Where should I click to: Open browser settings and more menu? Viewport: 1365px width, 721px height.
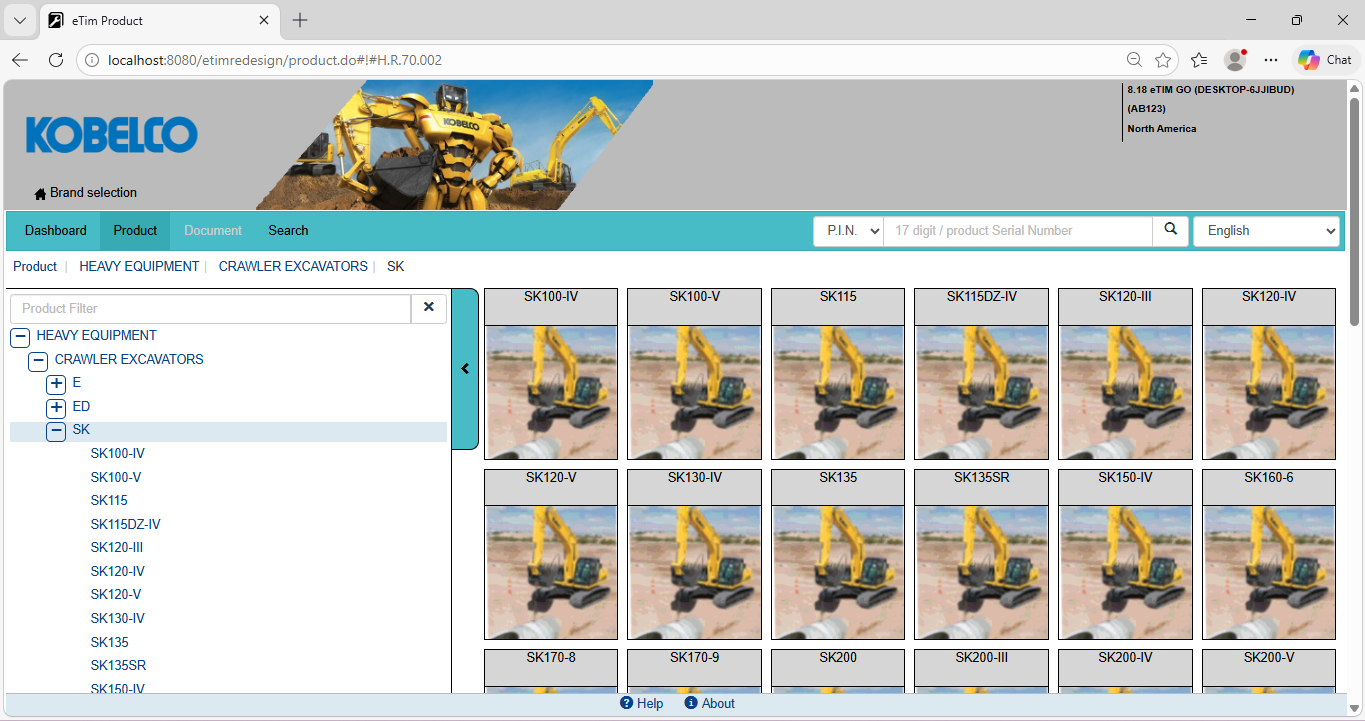pyautogui.click(x=1271, y=60)
